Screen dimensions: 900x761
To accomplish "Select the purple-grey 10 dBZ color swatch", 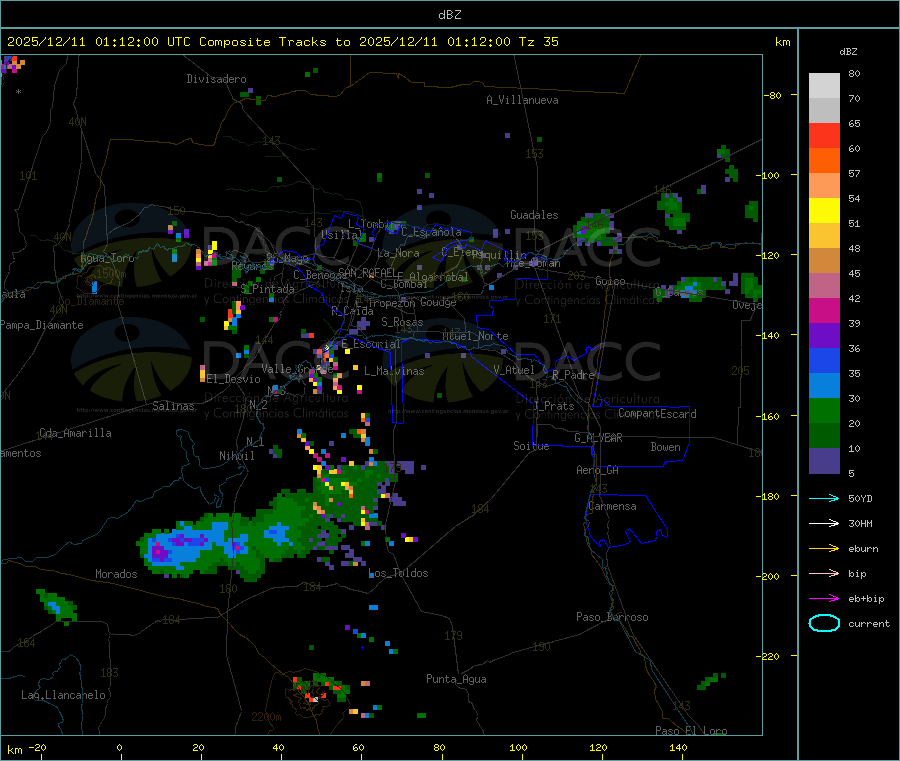I will click(824, 461).
